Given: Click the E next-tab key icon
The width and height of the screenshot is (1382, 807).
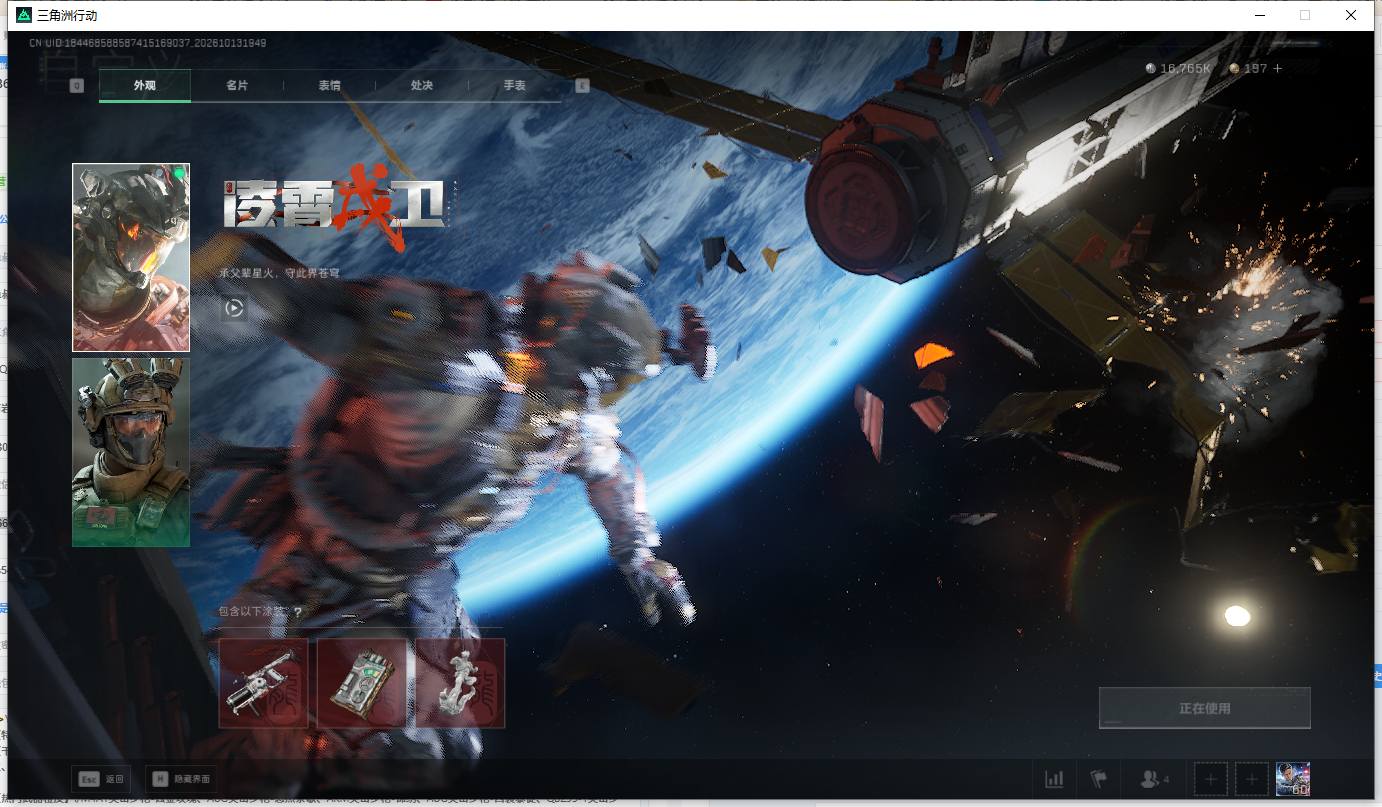Looking at the screenshot, I should (x=583, y=86).
